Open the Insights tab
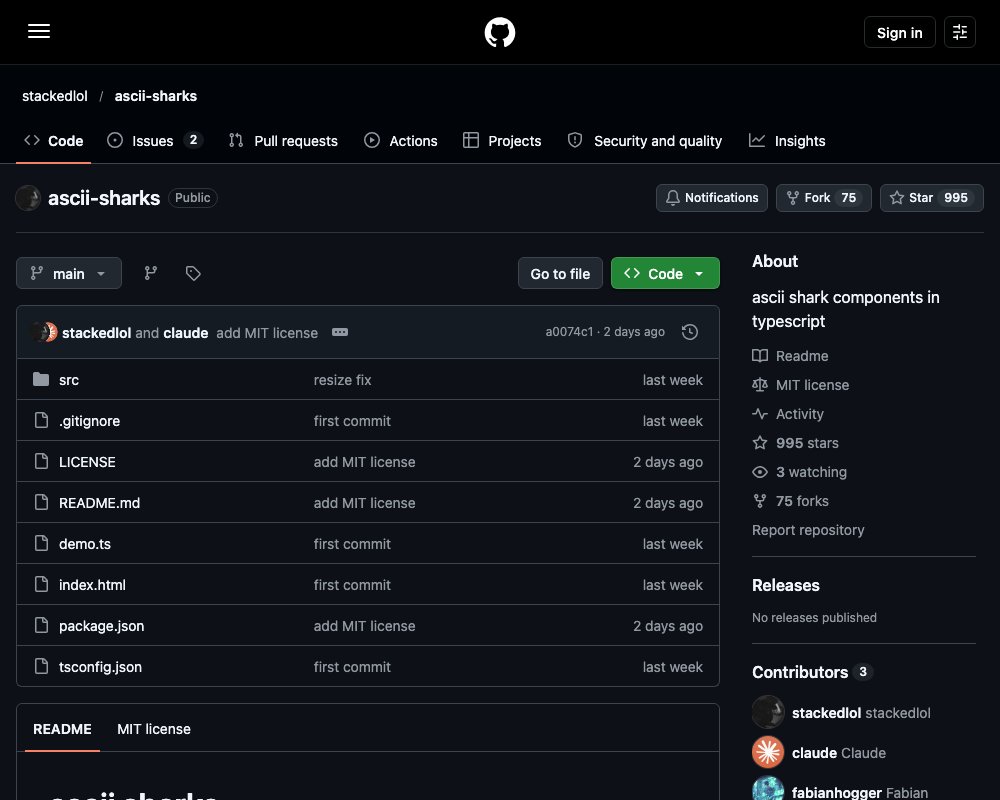This screenshot has height=800, width=1000. click(787, 140)
